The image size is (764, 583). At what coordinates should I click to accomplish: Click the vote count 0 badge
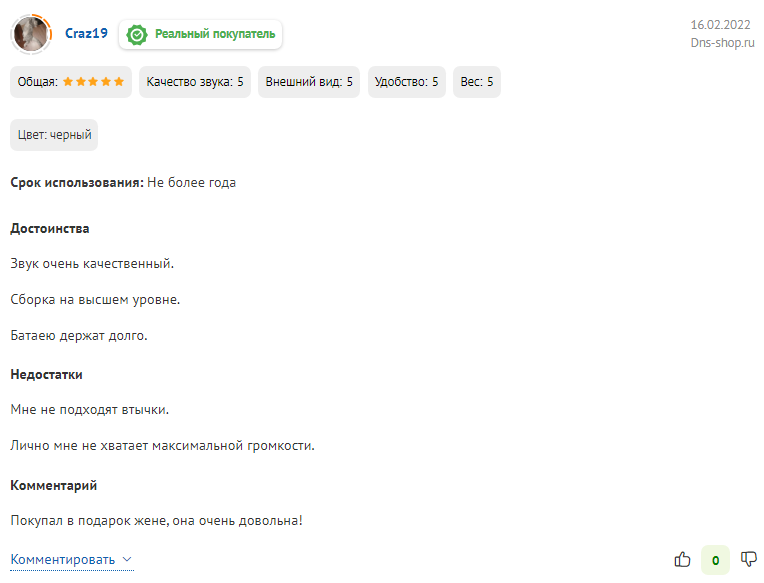[715, 560]
